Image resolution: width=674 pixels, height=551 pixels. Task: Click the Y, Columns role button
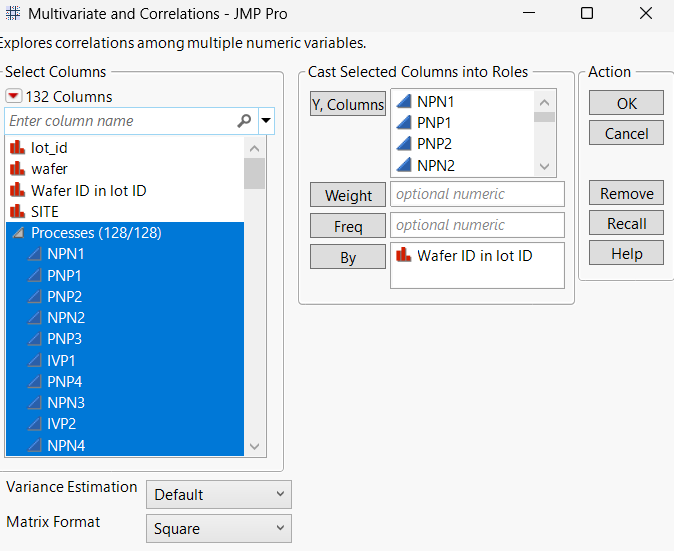coord(347,104)
